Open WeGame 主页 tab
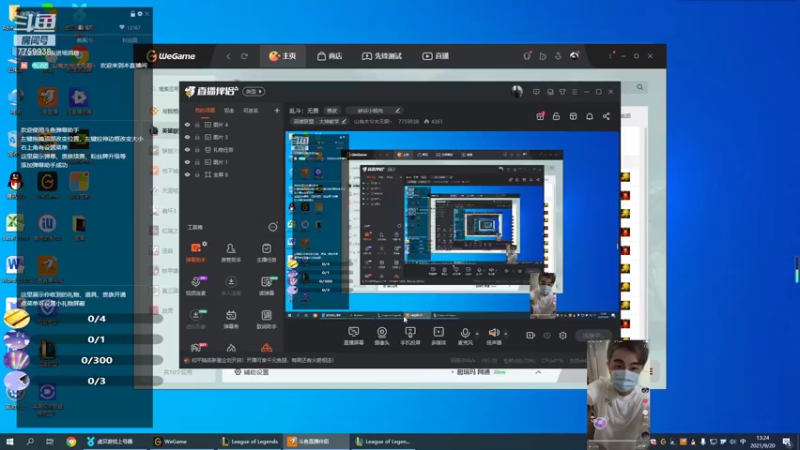The height and width of the screenshot is (450, 800). tap(283, 56)
